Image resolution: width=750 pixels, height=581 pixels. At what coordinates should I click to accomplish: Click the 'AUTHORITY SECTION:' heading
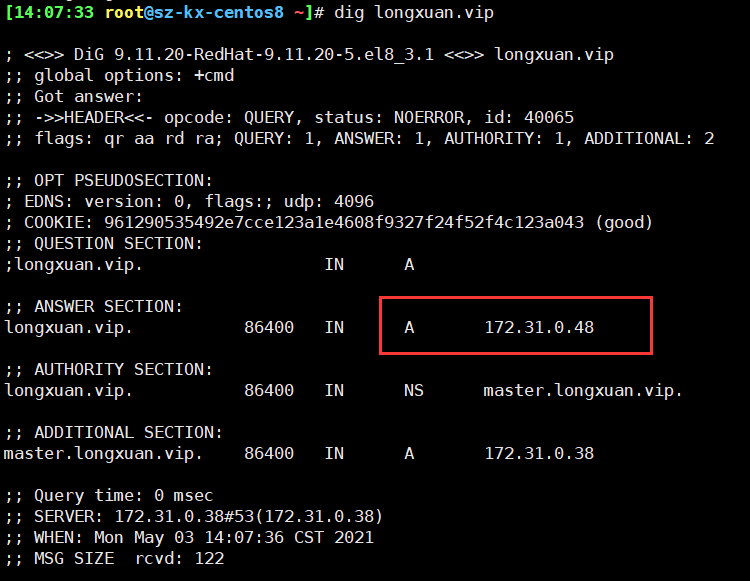(x=123, y=370)
